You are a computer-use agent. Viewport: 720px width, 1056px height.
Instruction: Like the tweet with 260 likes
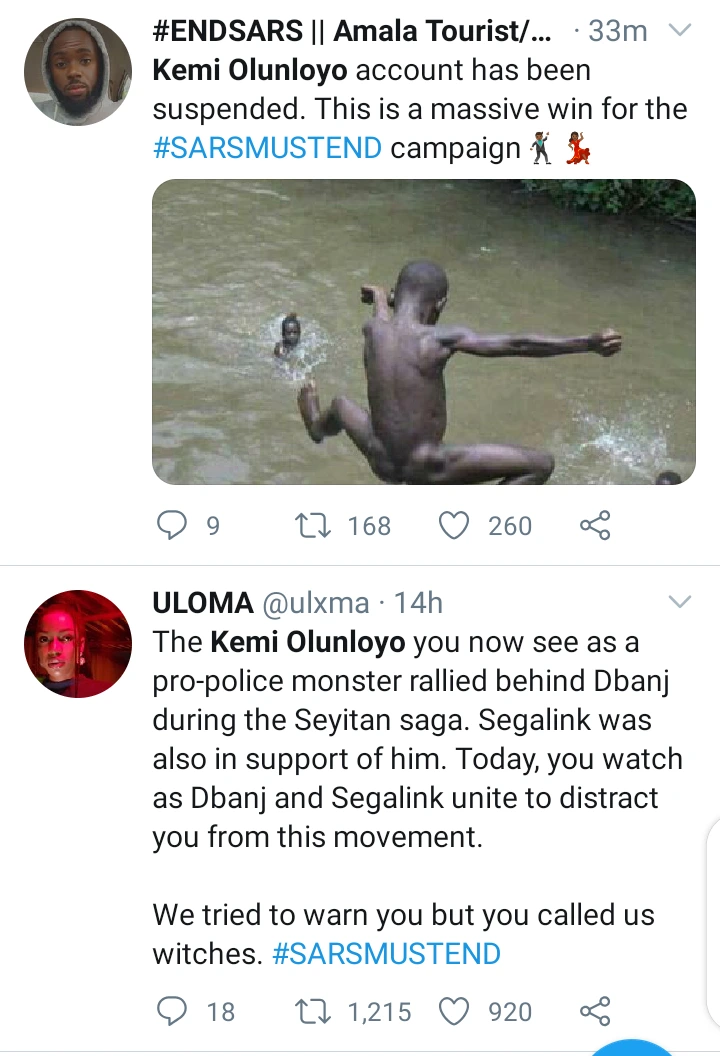(456, 525)
